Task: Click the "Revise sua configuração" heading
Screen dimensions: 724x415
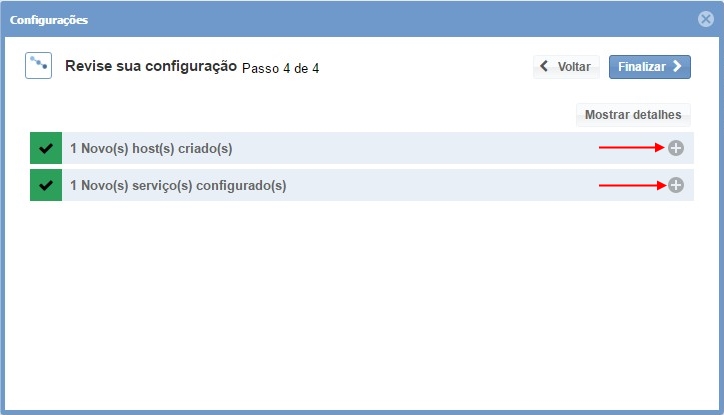Action: [x=151, y=67]
